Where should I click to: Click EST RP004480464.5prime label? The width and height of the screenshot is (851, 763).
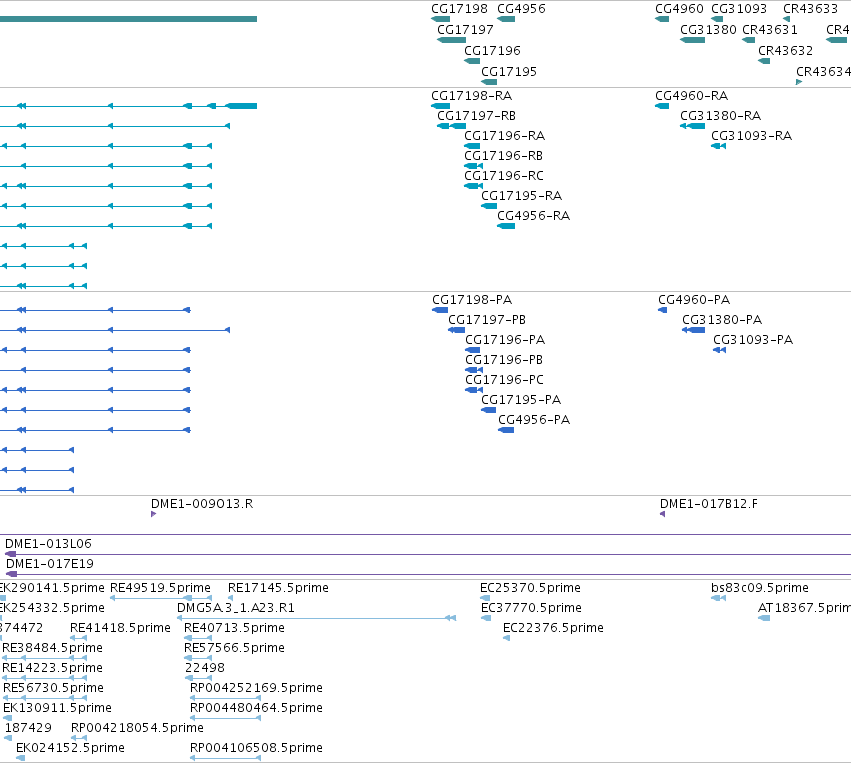[x=256, y=708]
